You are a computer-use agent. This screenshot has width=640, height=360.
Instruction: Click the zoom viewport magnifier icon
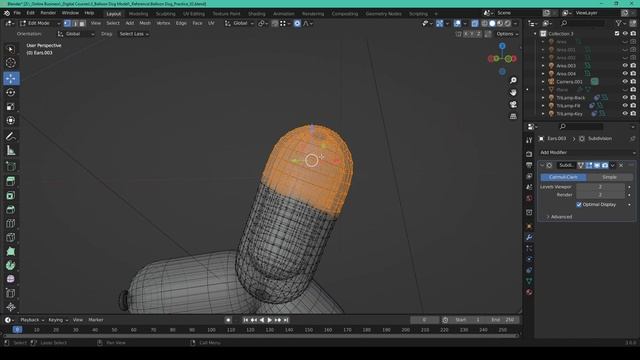pos(513,80)
